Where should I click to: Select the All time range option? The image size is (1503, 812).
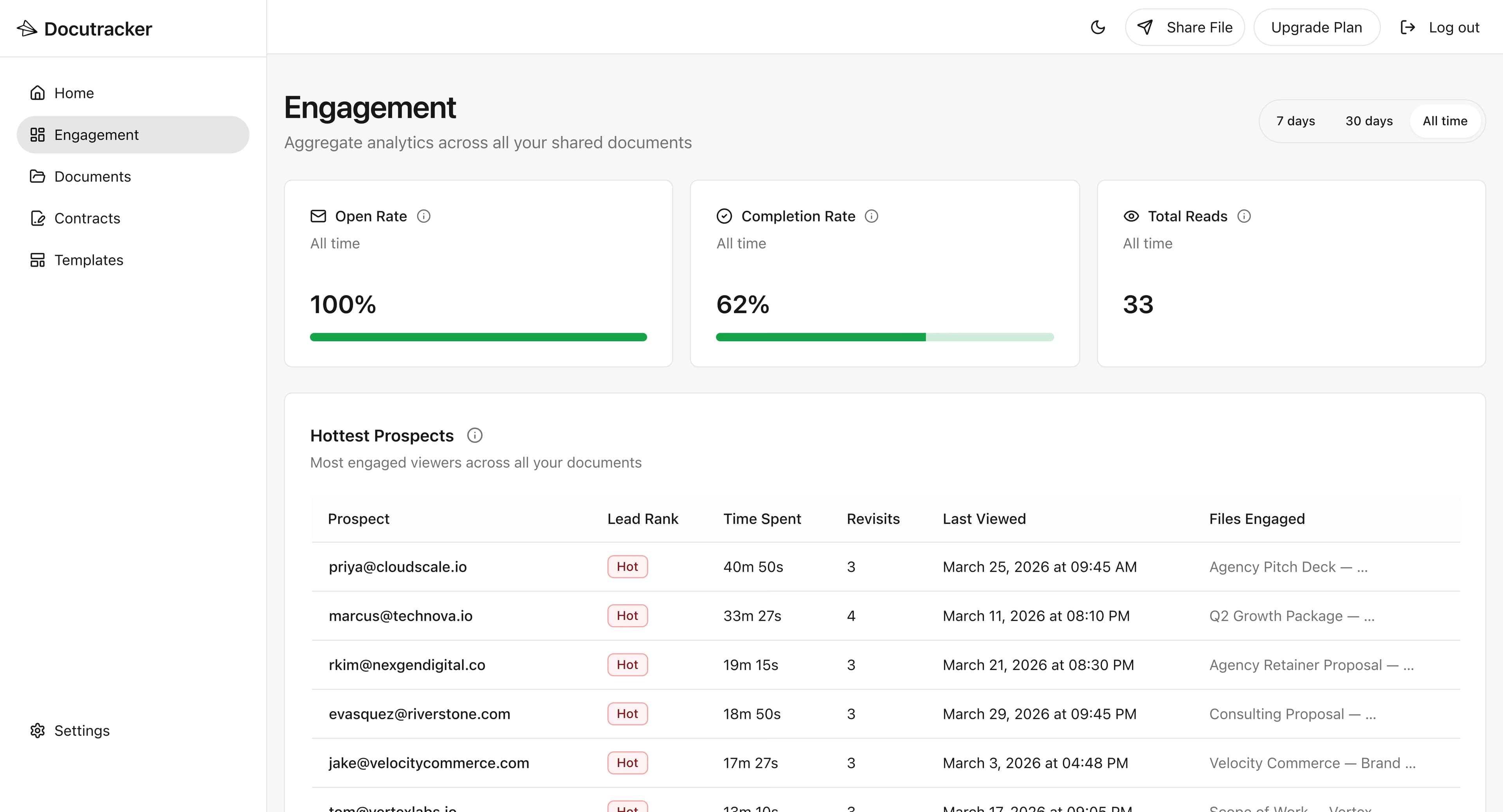[x=1445, y=121]
